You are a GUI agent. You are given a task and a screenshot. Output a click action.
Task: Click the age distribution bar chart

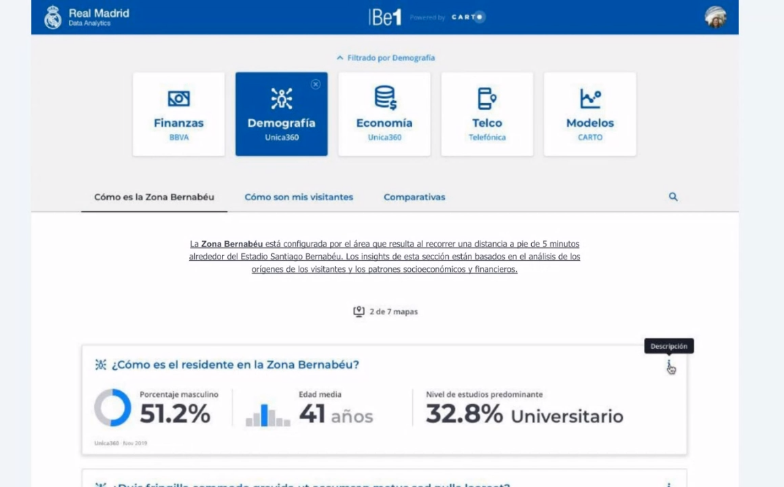click(268, 415)
